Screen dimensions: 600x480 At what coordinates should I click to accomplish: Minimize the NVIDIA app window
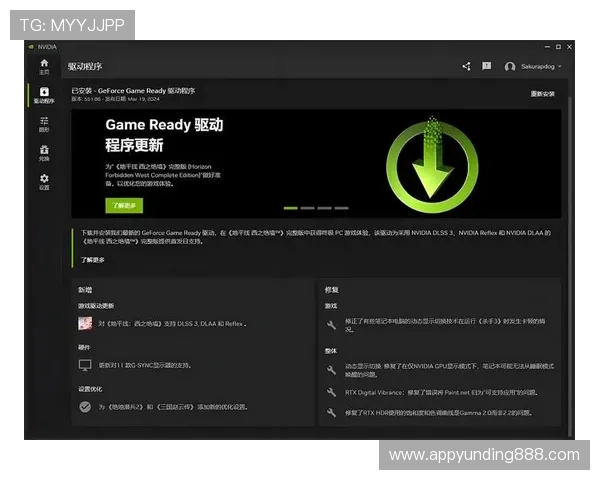tap(547, 47)
